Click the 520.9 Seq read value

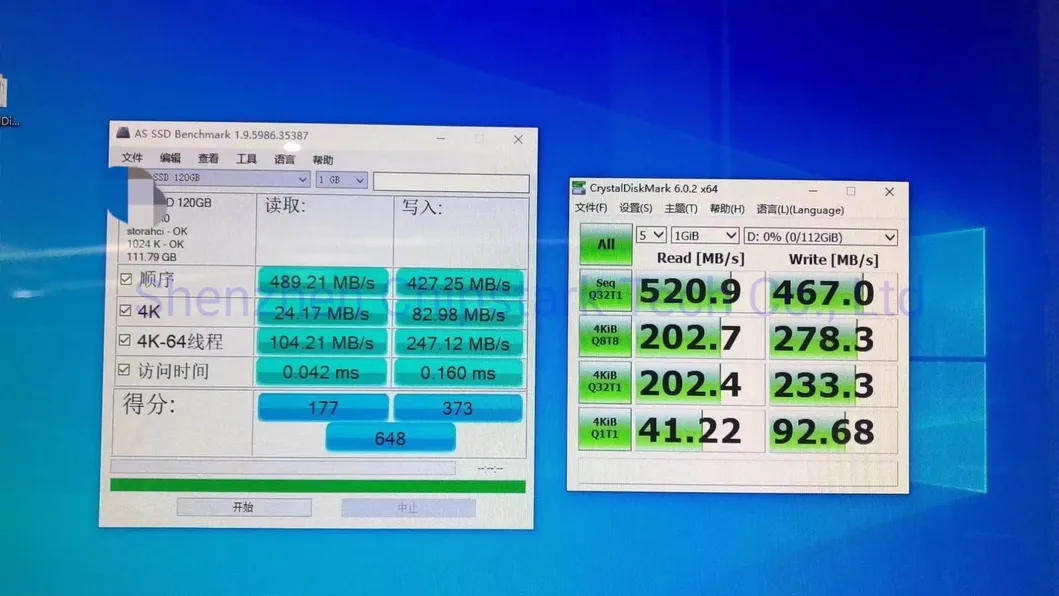698,291
